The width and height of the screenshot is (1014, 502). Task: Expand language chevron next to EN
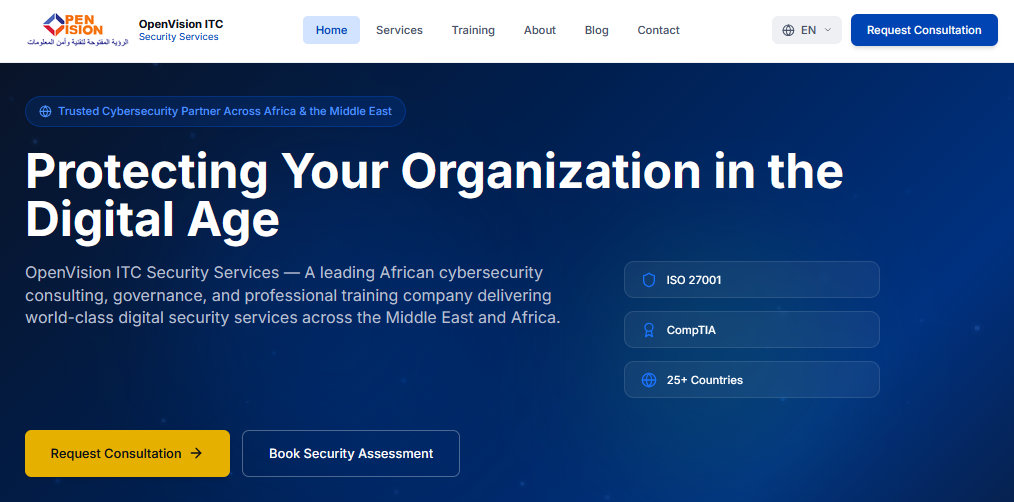[828, 30]
